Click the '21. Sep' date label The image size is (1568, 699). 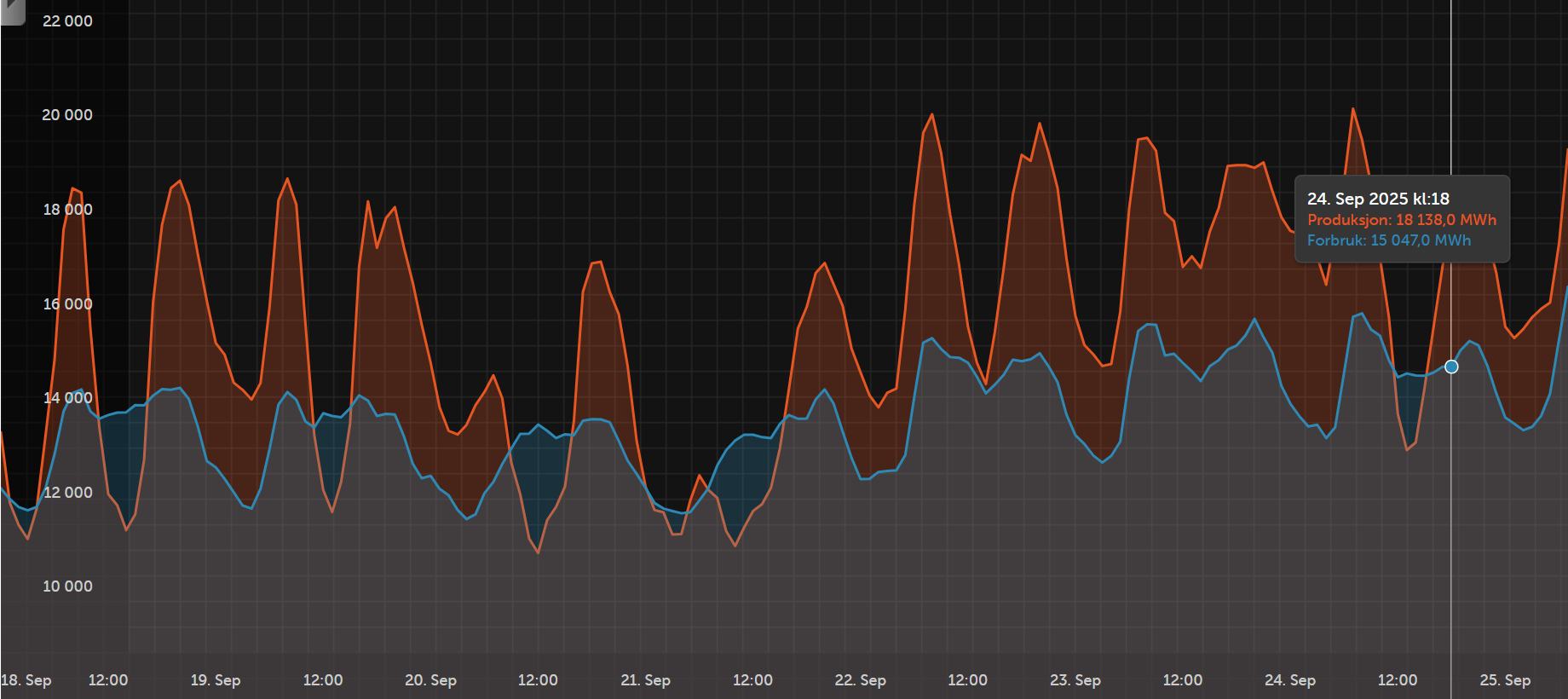click(x=645, y=680)
